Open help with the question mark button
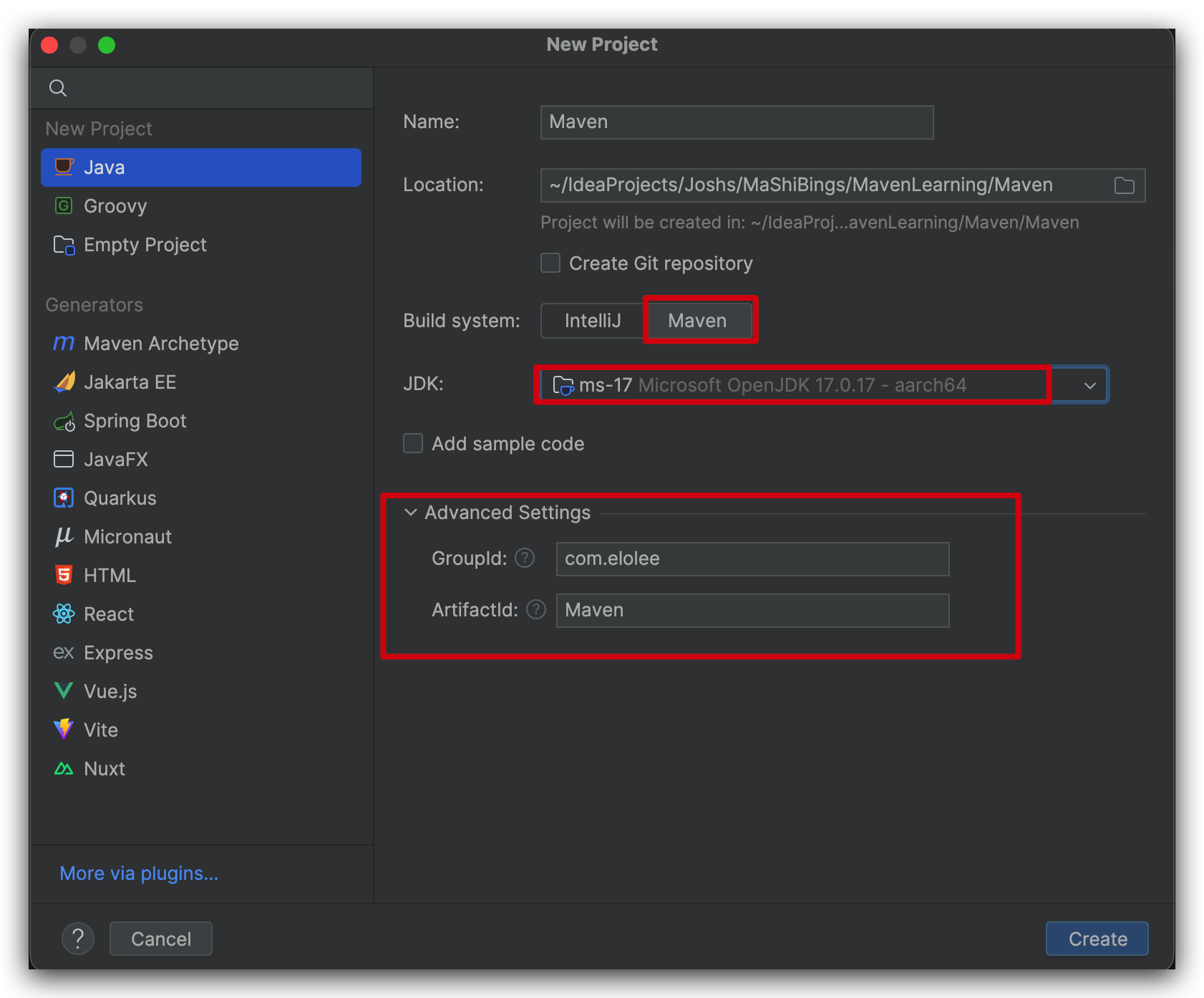 click(x=78, y=939)
